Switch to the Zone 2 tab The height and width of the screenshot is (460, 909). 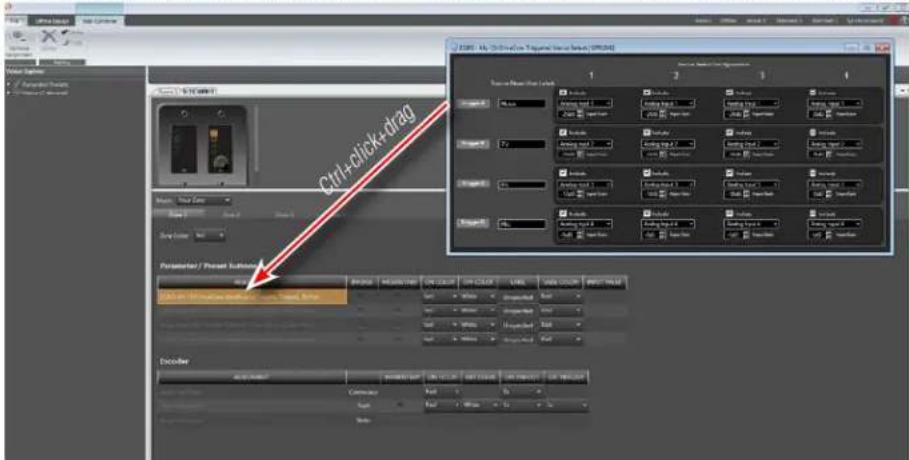coord(232,215)
